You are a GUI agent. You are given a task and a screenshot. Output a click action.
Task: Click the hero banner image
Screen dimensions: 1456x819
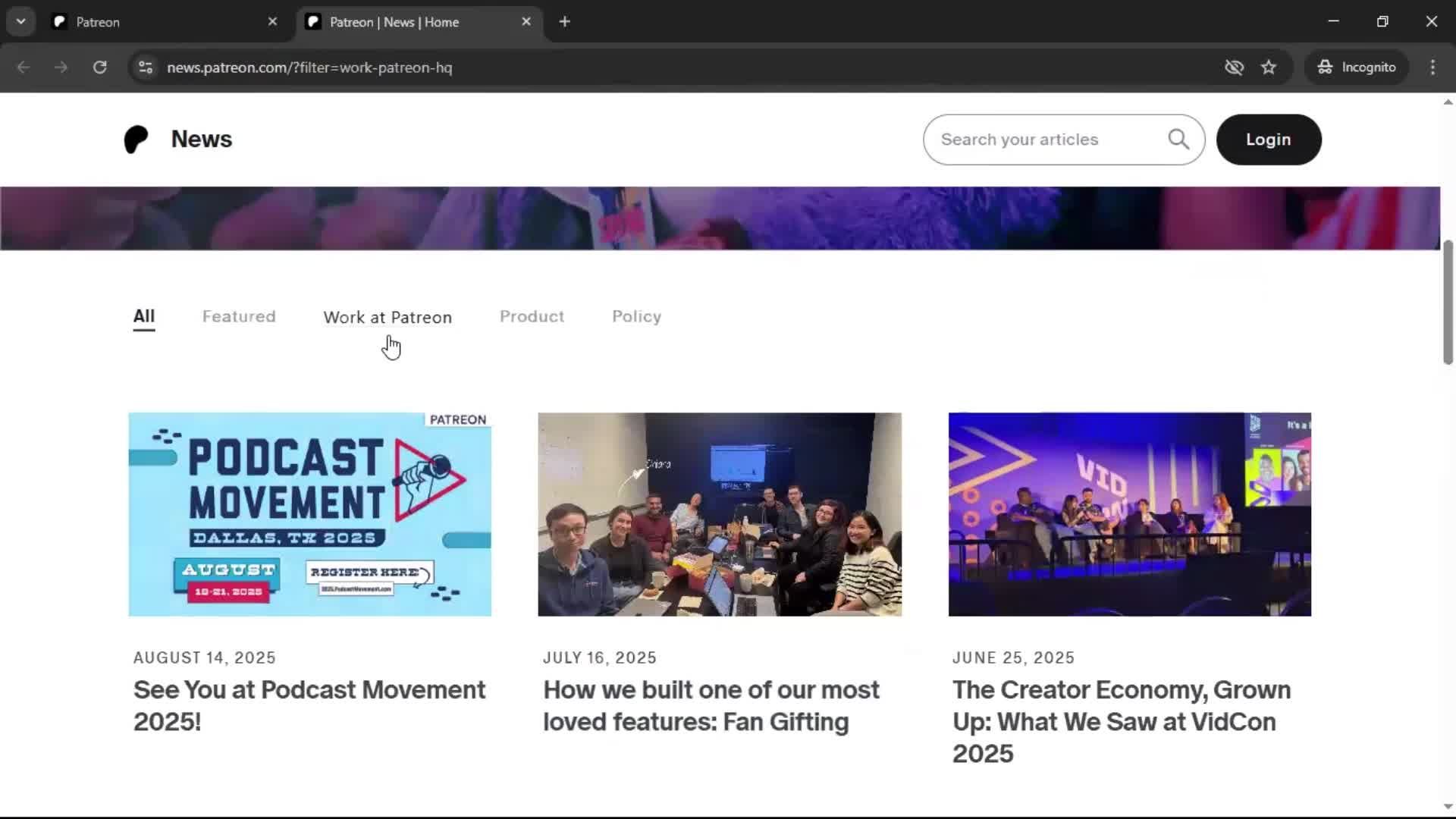pos(720,218)
